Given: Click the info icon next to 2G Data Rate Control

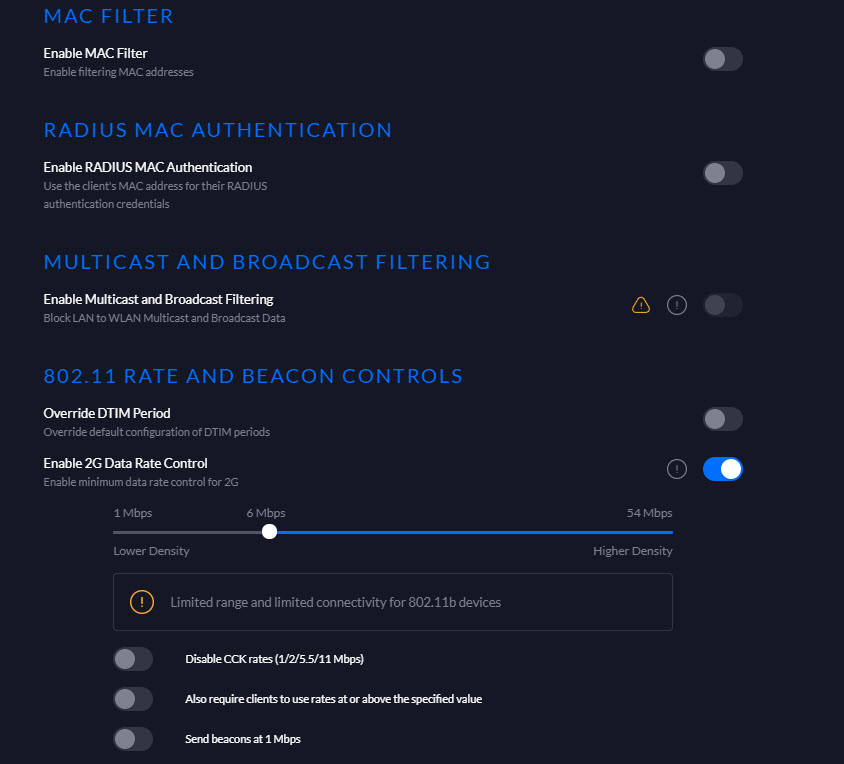Looking at the screenshot, I should pos(677,469).
